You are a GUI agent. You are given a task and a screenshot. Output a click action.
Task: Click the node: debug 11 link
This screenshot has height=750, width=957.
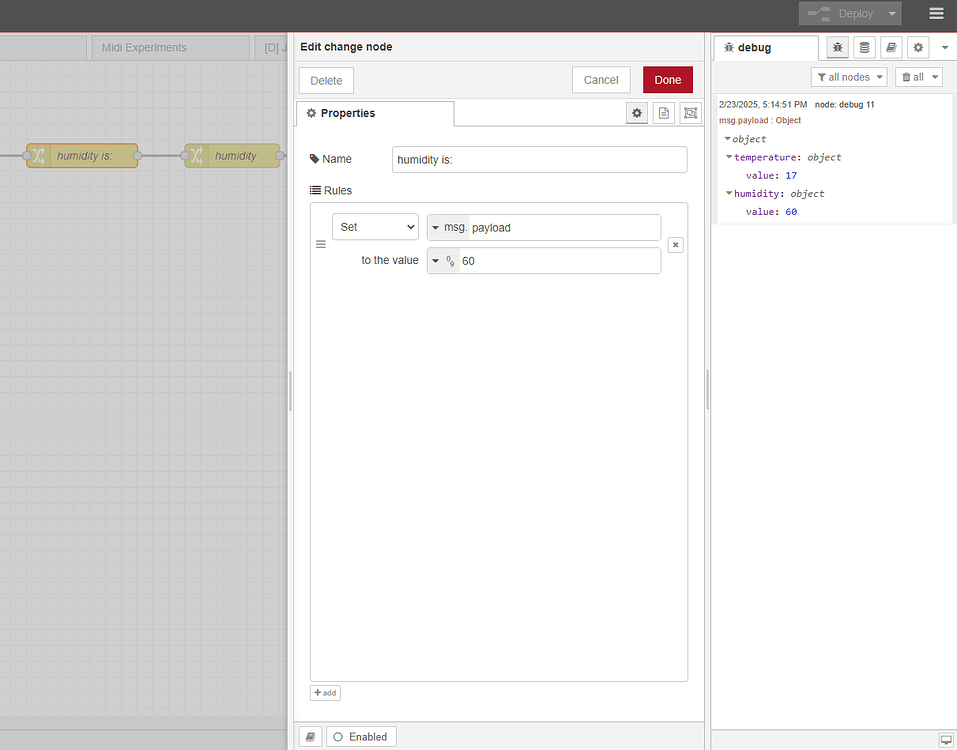[x=844, y=104]
